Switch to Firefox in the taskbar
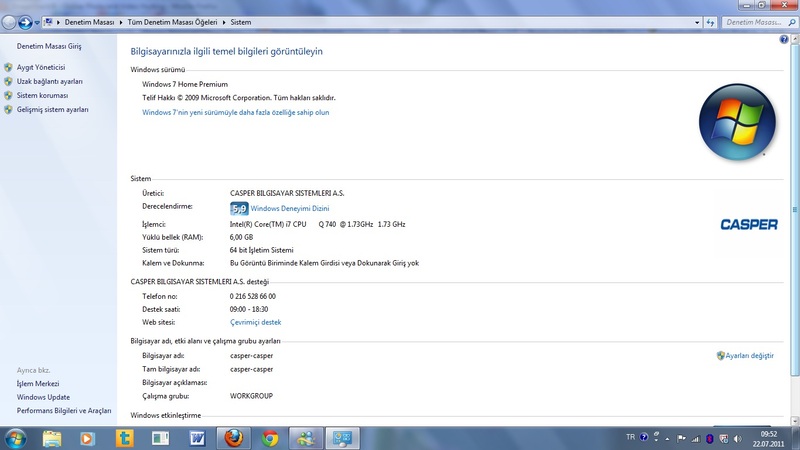Screen dimensions: 800x450 tap(234, 438)
